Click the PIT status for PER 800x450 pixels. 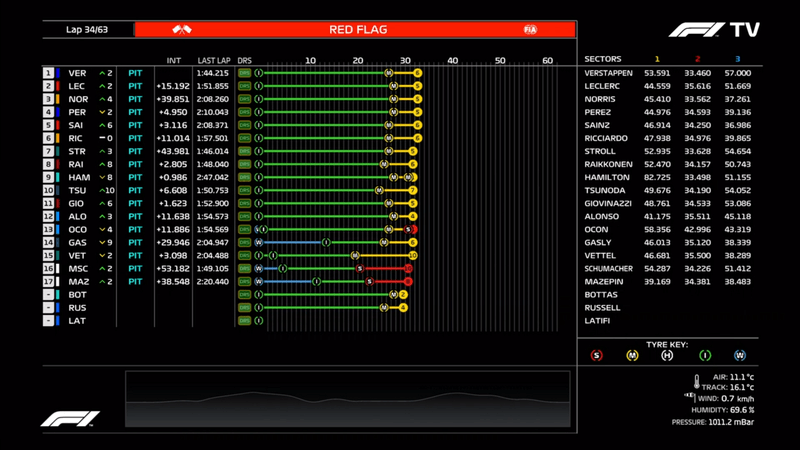(135, 112)
